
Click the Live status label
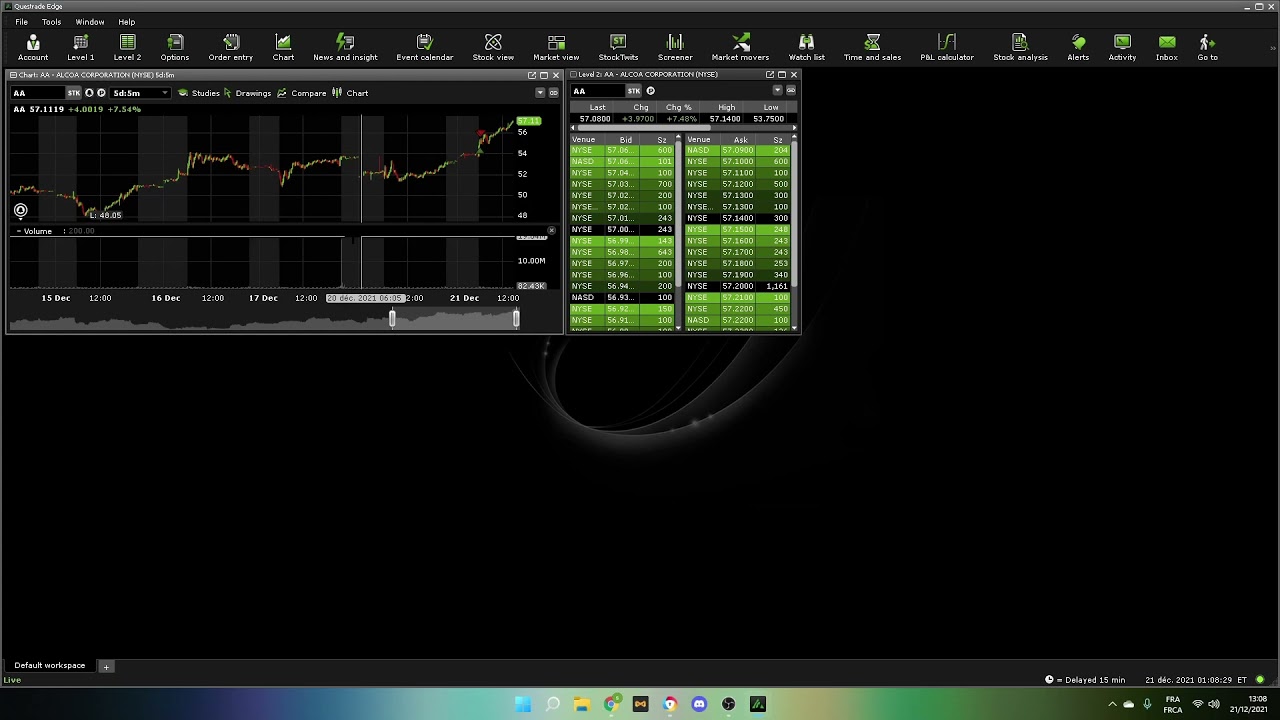click(12, 680)
